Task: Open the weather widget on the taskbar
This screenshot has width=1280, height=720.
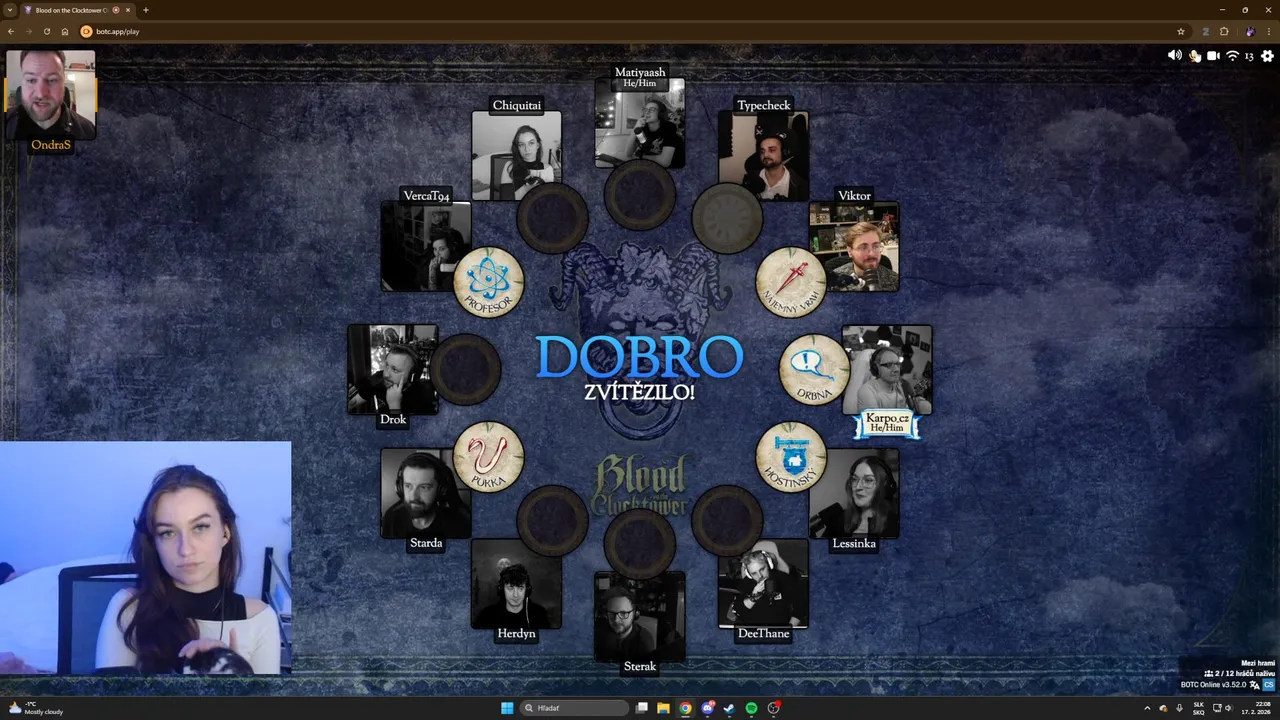Action: pyautogui.click(x=36, y=708)
